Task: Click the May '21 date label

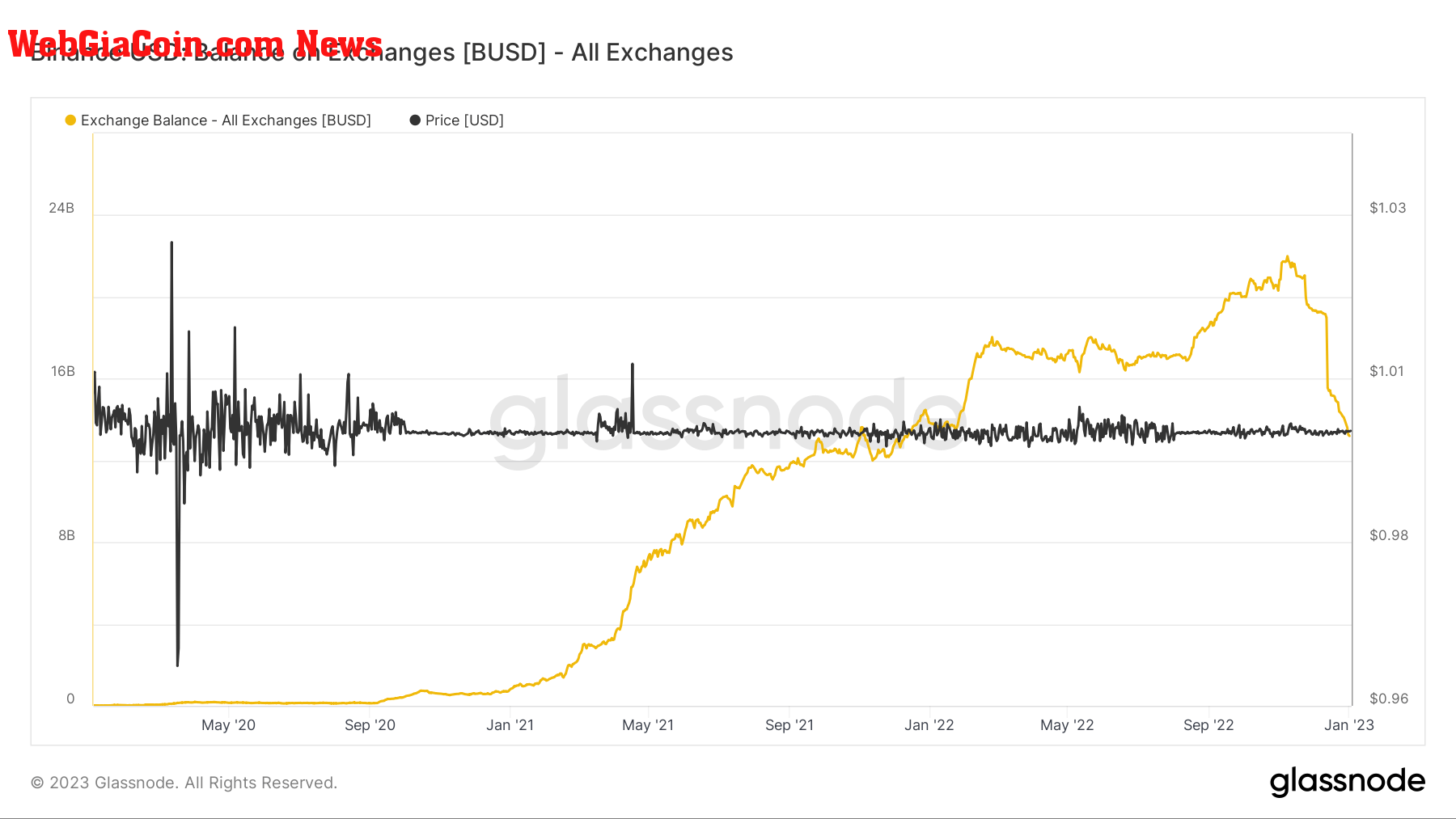Action: 647,725
